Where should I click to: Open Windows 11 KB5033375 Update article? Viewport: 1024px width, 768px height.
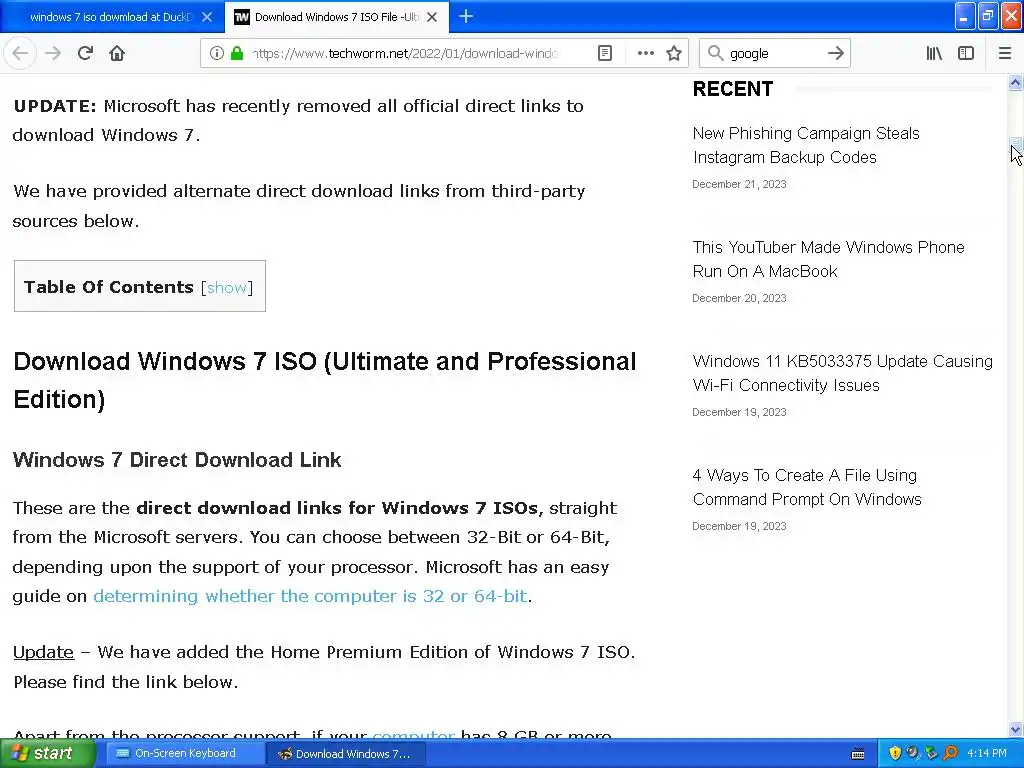coord(842,373)
